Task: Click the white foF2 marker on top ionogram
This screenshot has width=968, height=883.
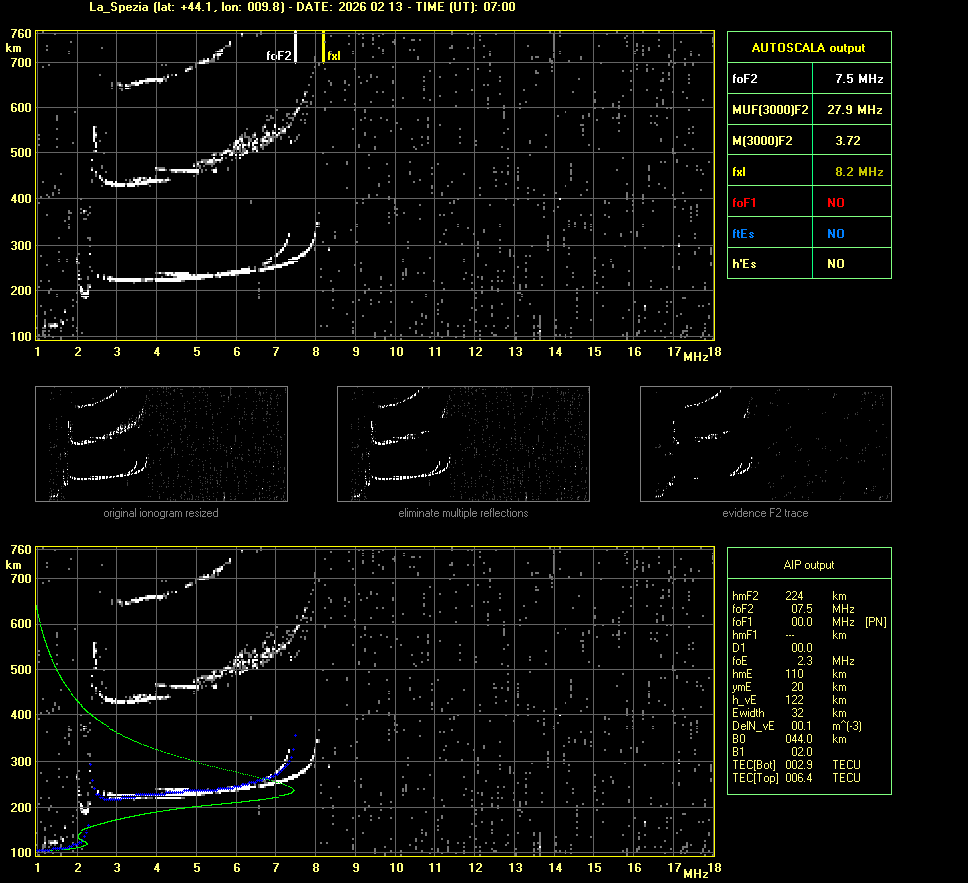Action: (295, 46)
